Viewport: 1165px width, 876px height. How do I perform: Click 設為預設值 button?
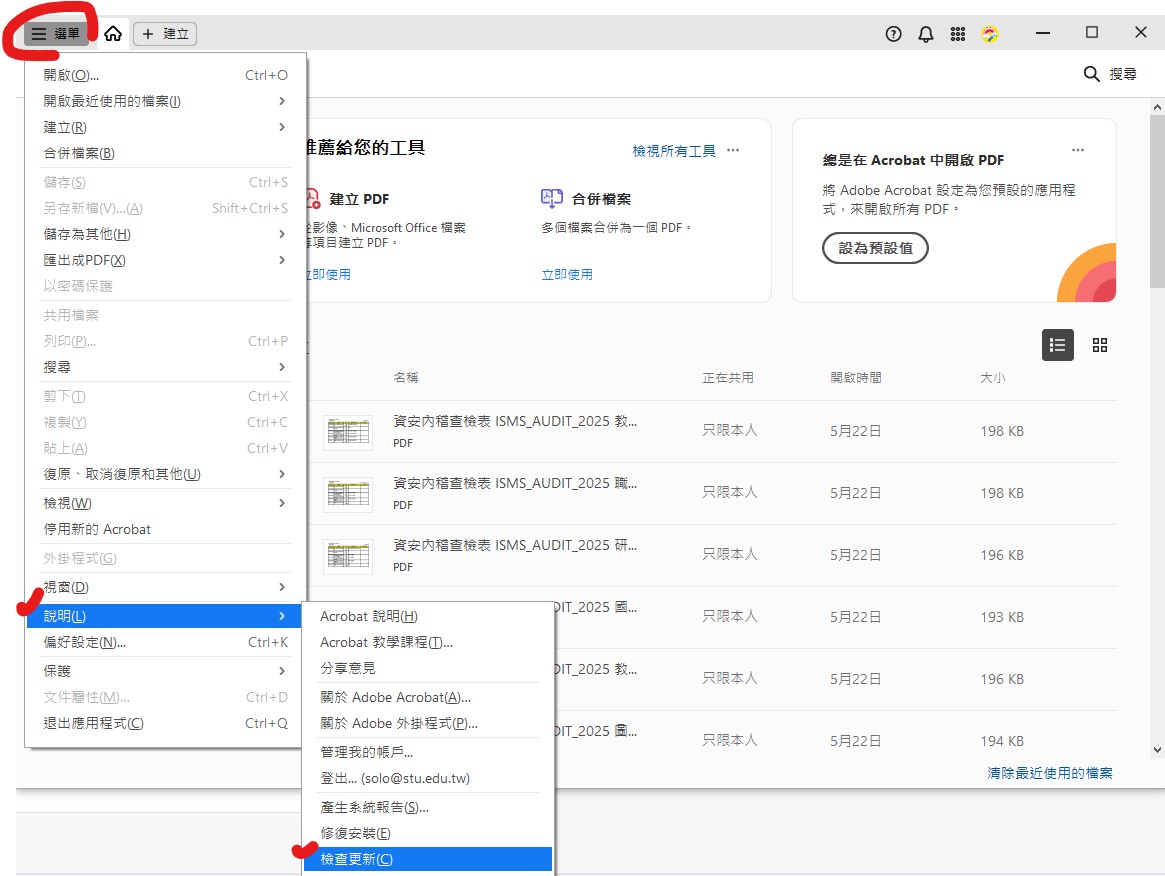click(x=875, y=248)
